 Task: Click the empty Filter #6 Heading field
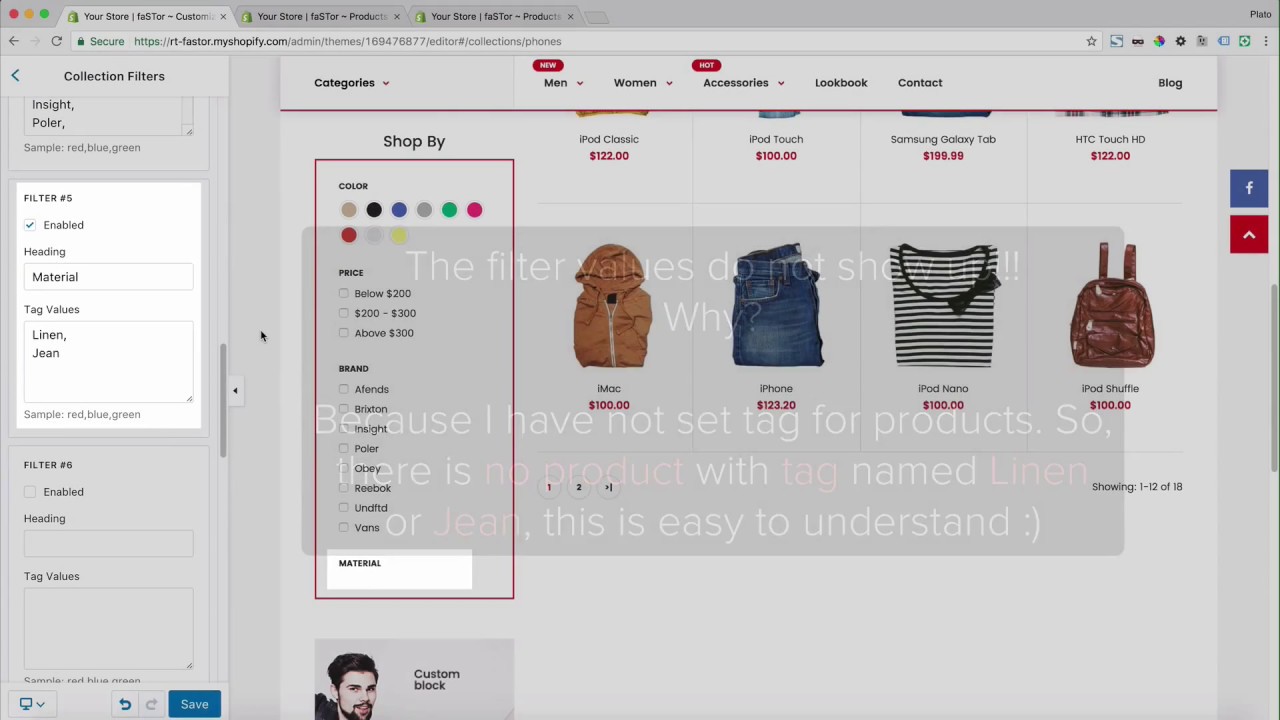(108, 544)
